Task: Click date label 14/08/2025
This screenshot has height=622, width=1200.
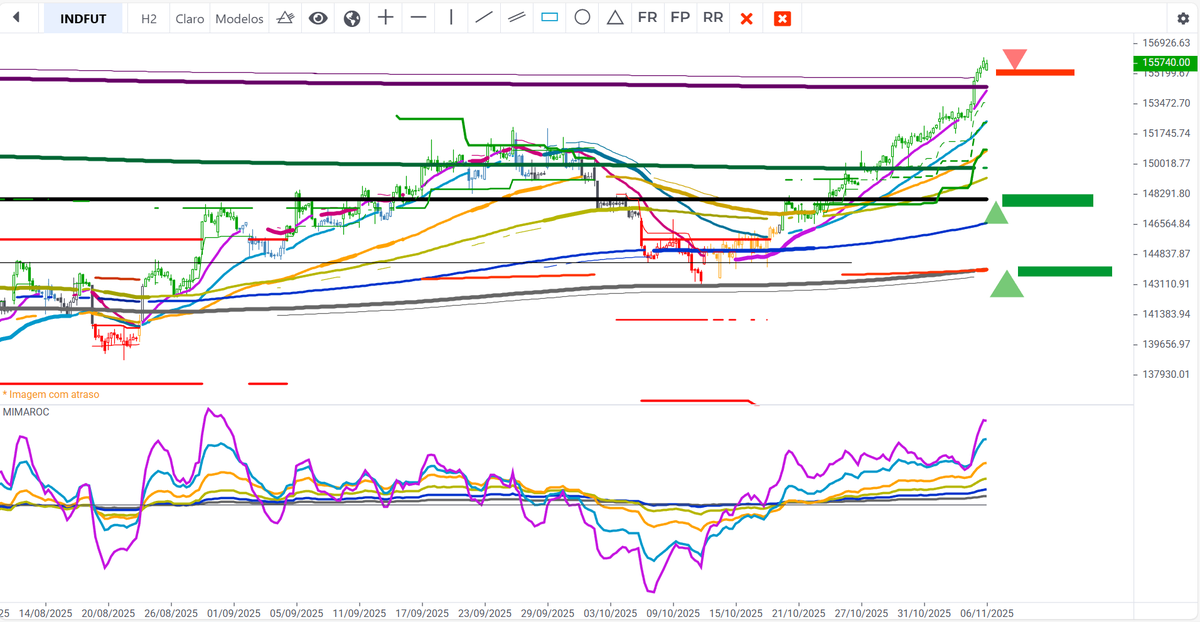Action: click(46, 613)
